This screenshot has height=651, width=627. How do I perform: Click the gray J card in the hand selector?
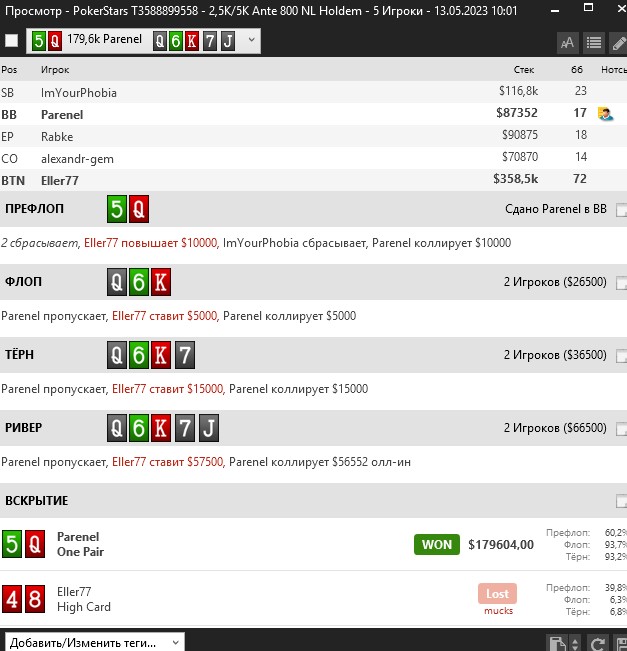pos(228,41)
